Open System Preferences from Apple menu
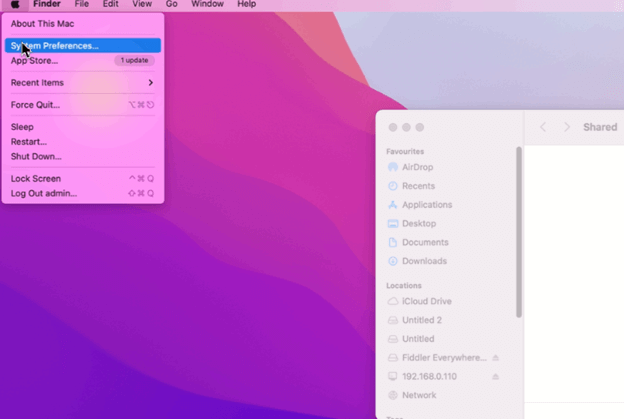Viewport: 624px width, 419px height. (83, 46)
